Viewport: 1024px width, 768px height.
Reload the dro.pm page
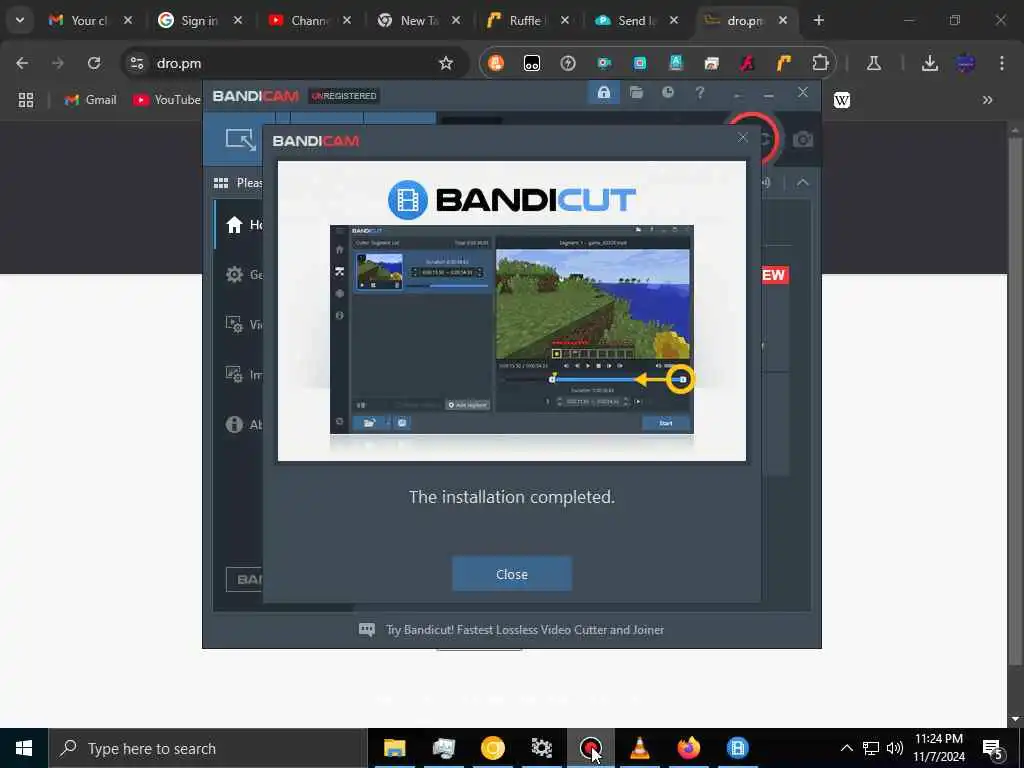click(x=94, y=63)
